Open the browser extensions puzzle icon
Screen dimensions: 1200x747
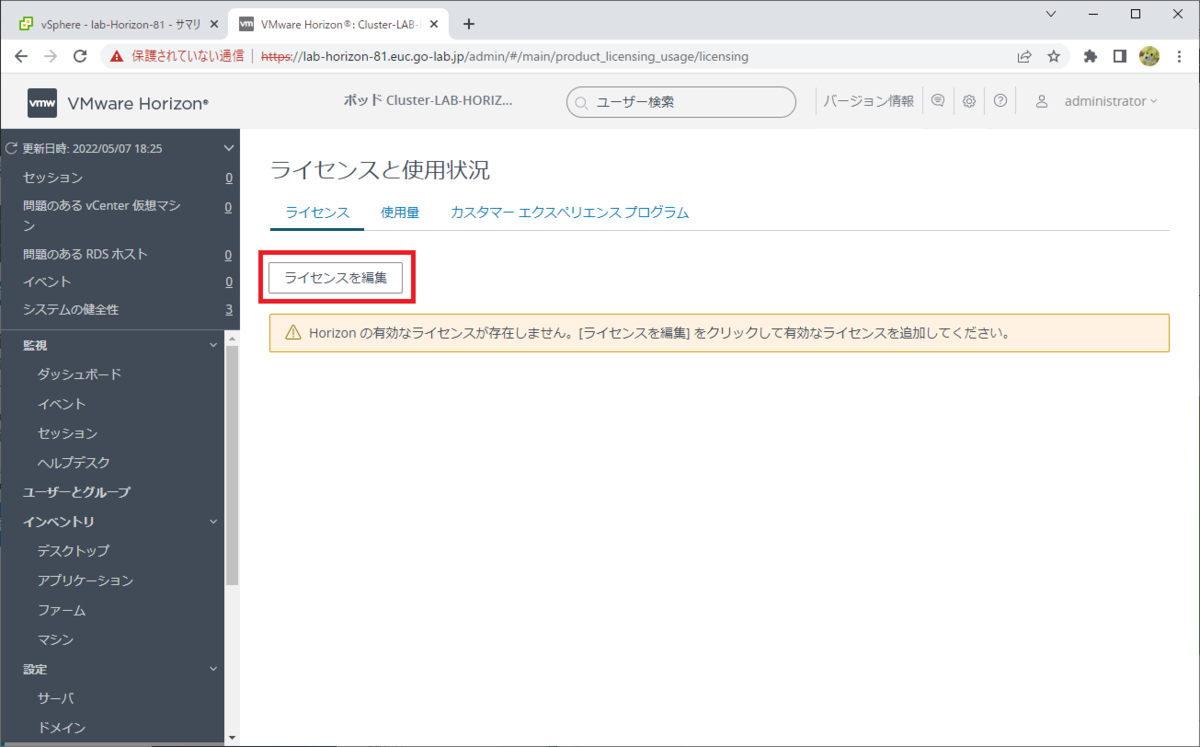[1091, 56]
